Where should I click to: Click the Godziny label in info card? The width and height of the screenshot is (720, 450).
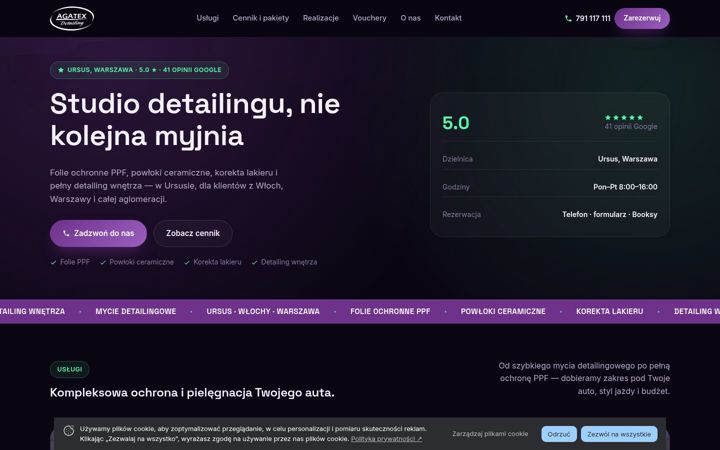pyautogui.click(x=456, y=187)
